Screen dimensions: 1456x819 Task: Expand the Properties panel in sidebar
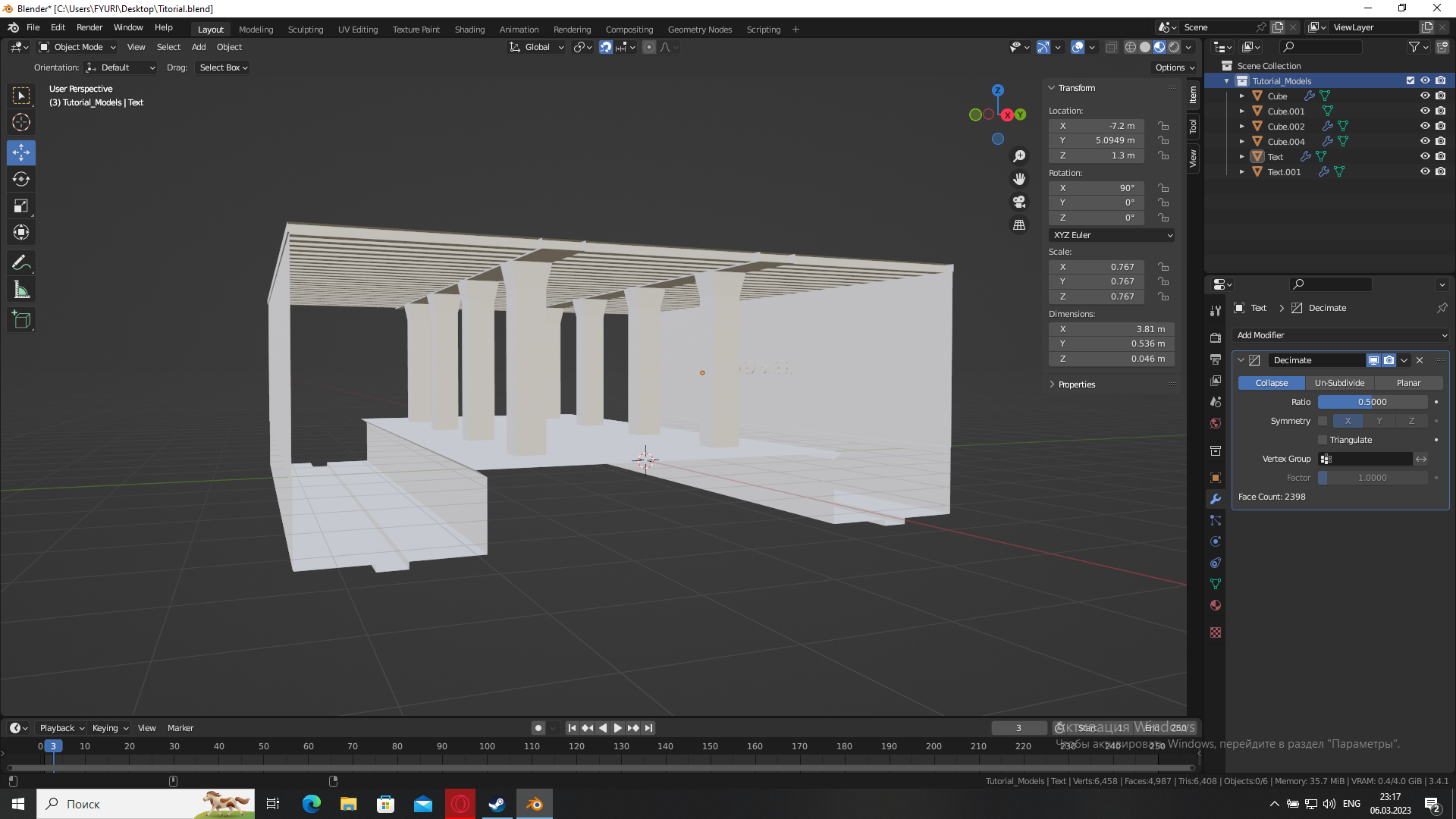pyautogui.click(x=1076, y=384)
